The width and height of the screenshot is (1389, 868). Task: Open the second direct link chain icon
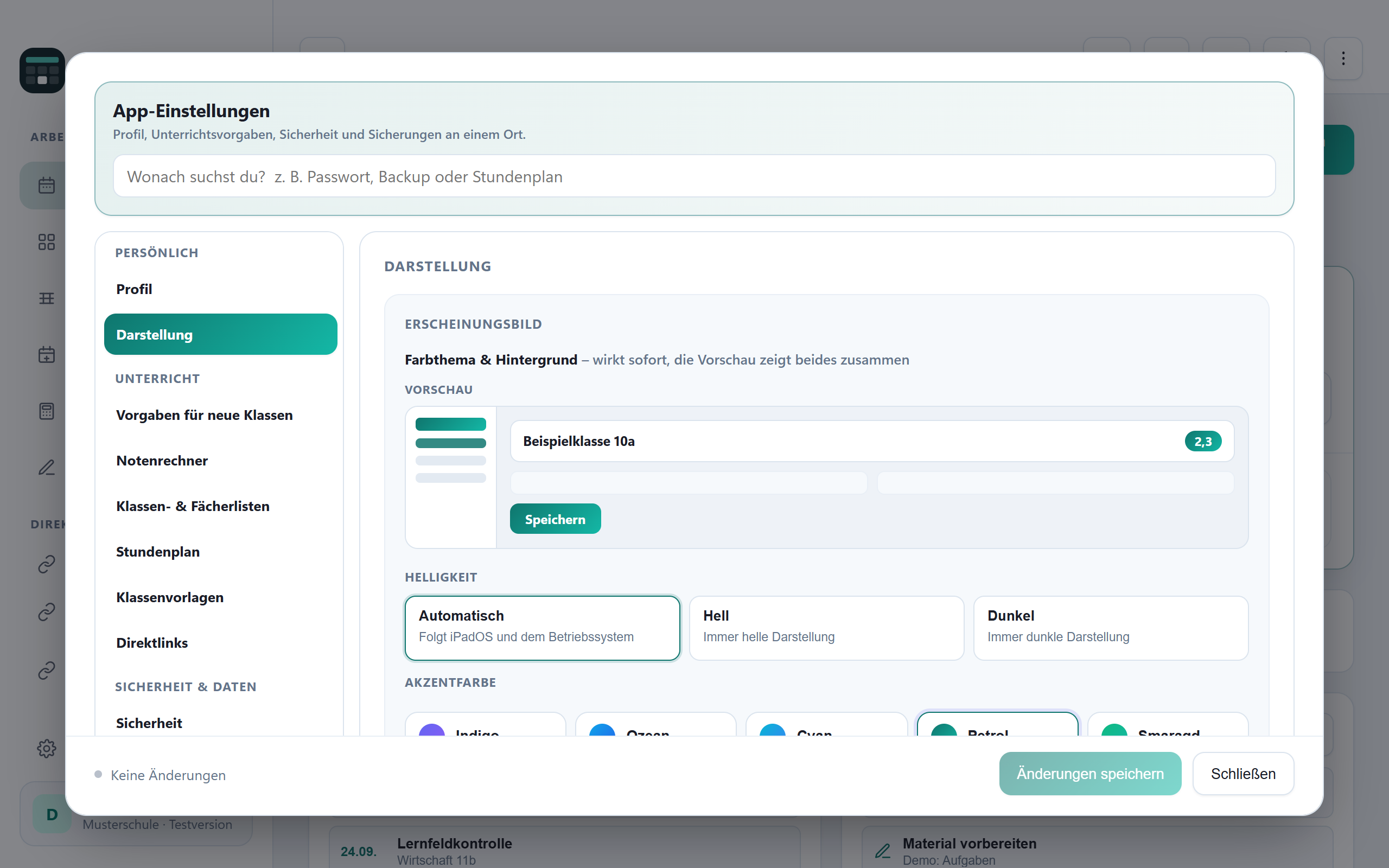coord(47,612)
